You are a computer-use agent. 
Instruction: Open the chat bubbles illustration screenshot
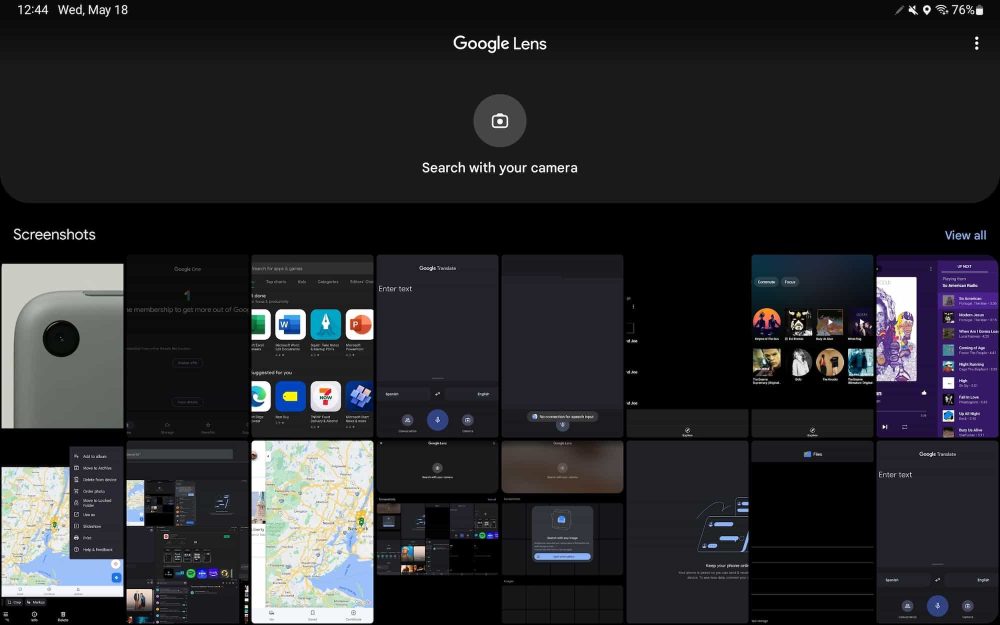[x=687, y=532]
